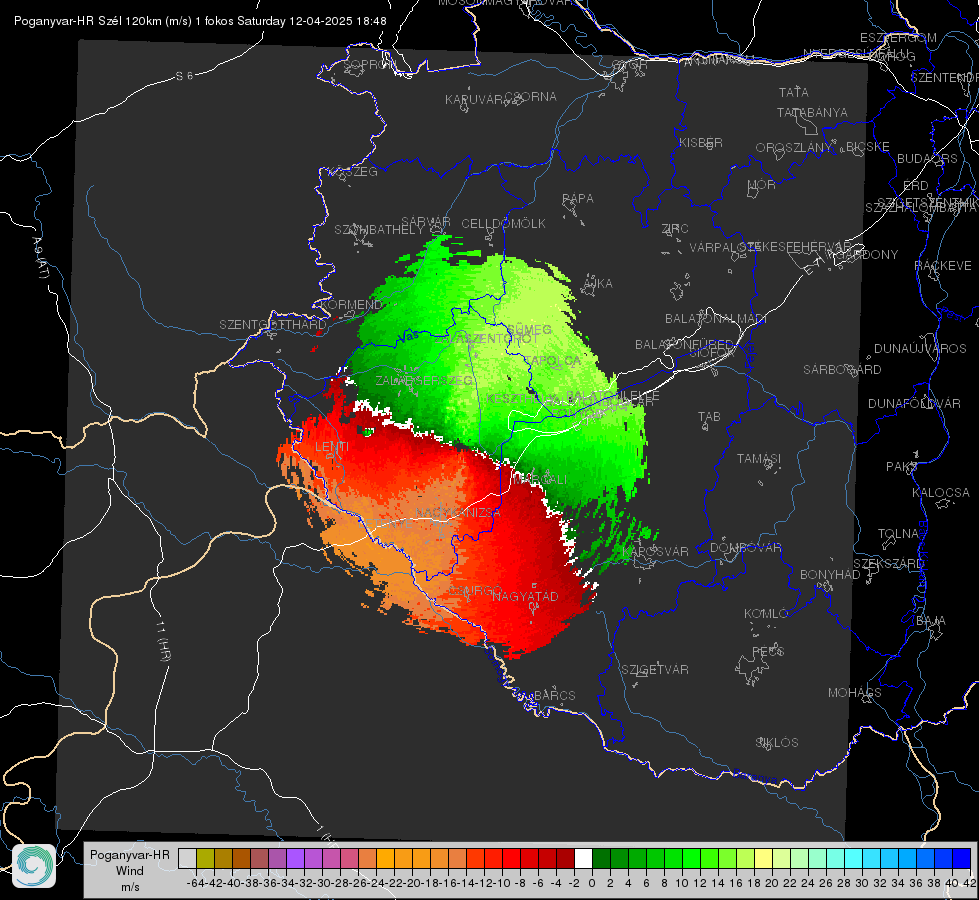Click the RACKEVE town label
Image resolution: width=979 pixels, height=900 pixels.
[943, 266]
